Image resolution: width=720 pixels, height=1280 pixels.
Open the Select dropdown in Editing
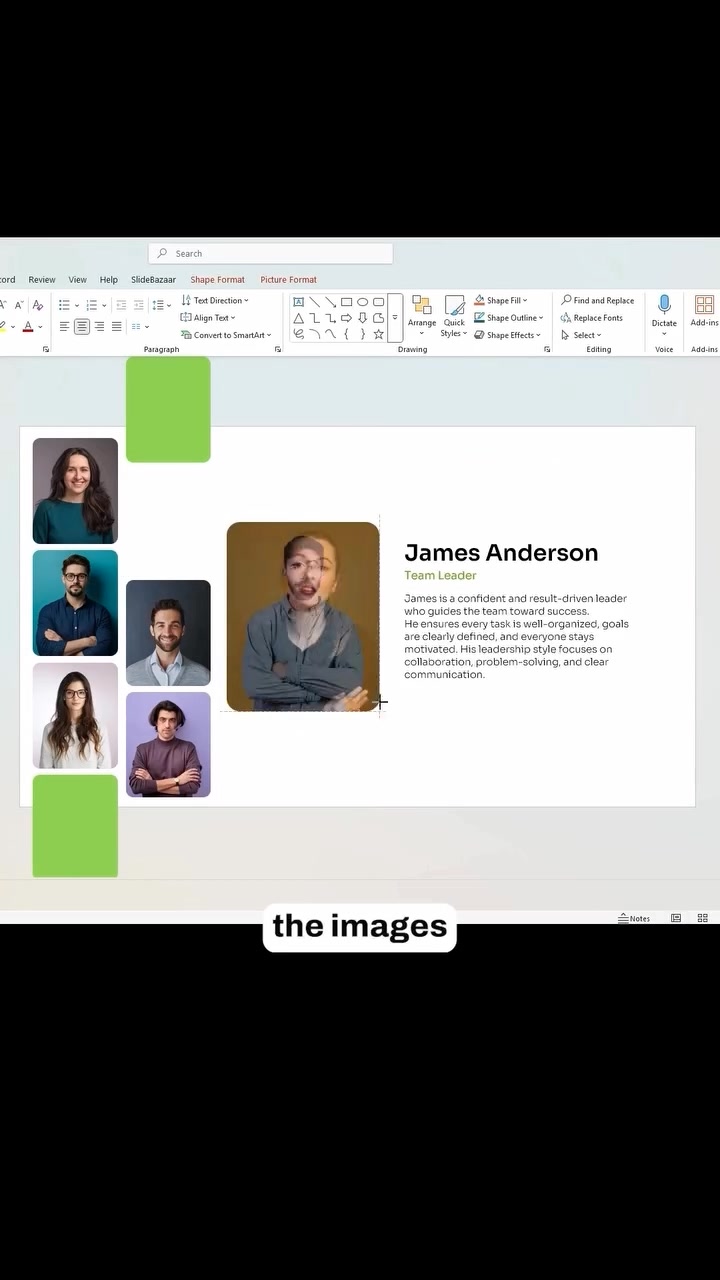point(581,335)
